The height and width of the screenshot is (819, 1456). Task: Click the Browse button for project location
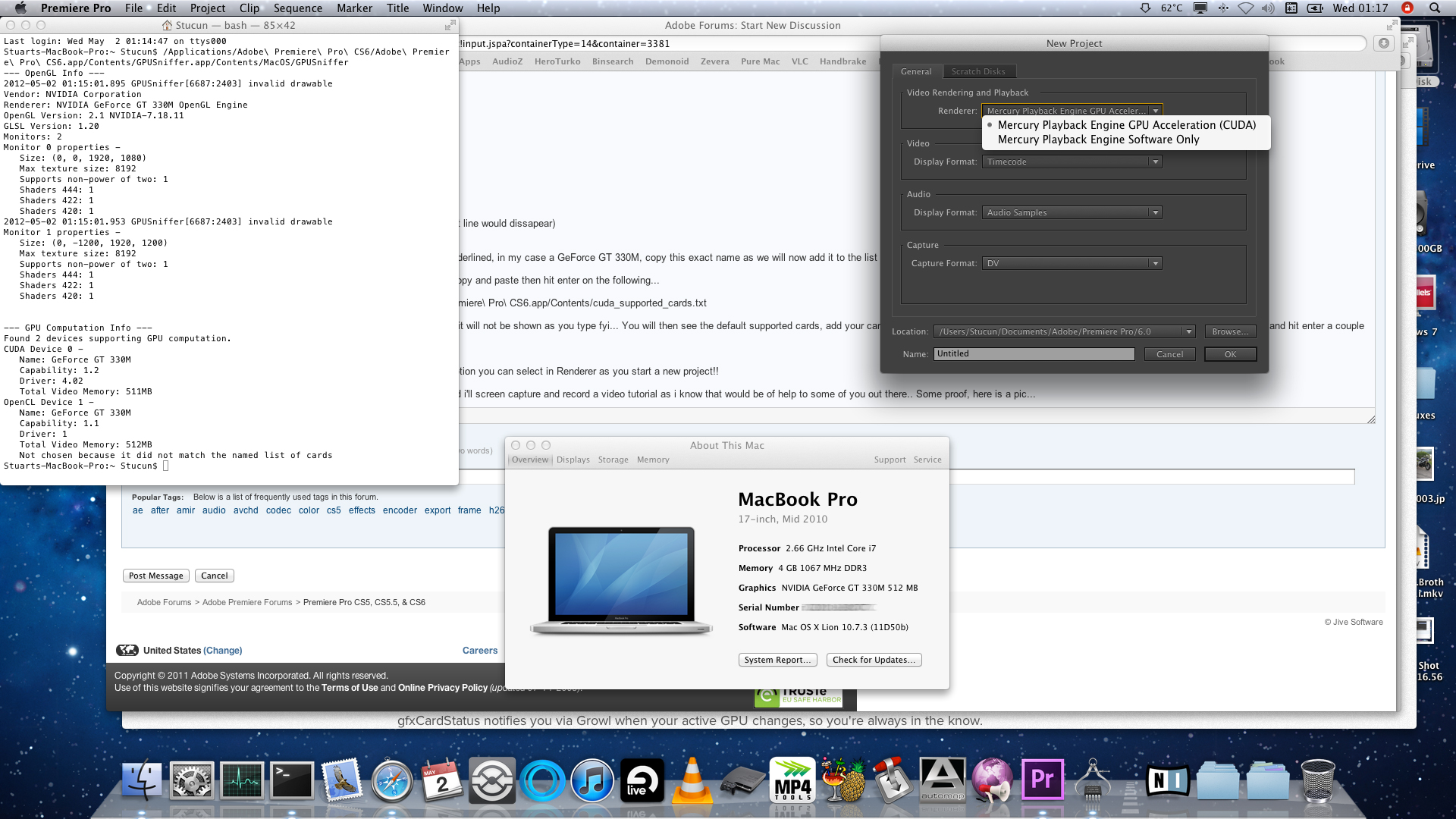(1228, 331)
